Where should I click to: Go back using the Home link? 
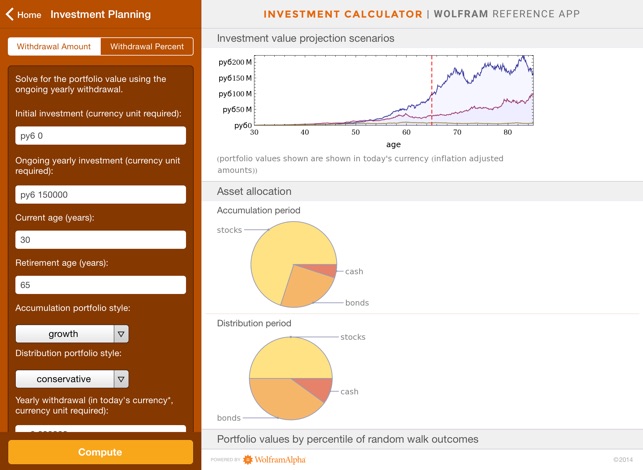click(29, 15)
